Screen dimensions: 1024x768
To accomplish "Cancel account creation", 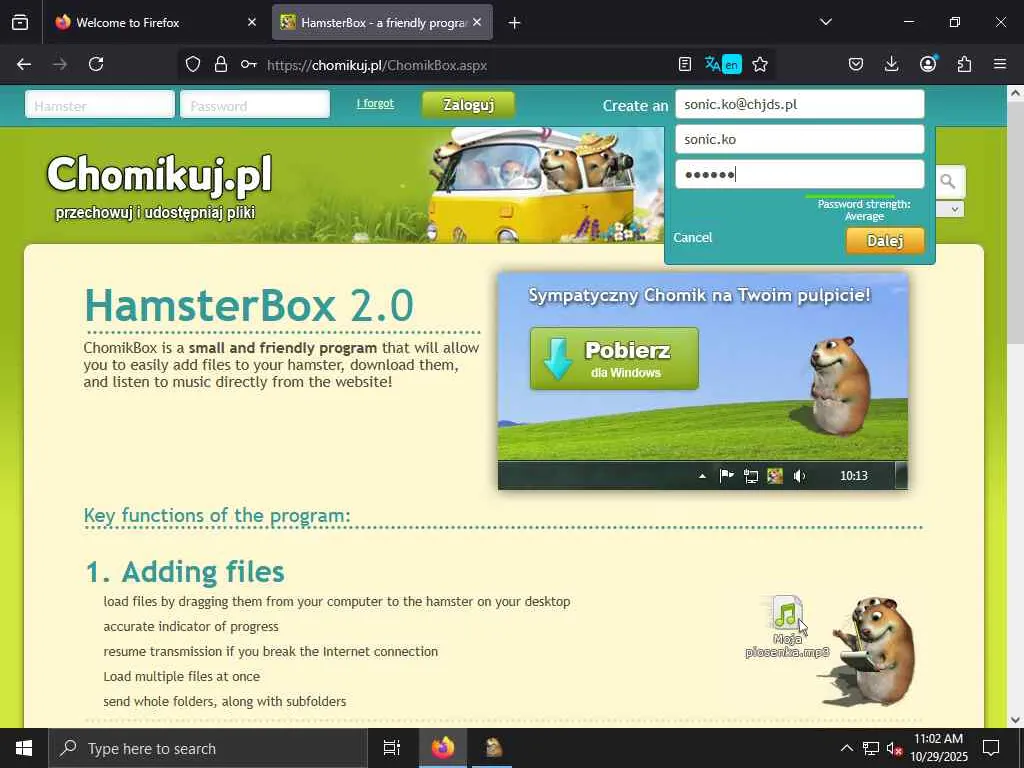I will click(x=692, y=238).
